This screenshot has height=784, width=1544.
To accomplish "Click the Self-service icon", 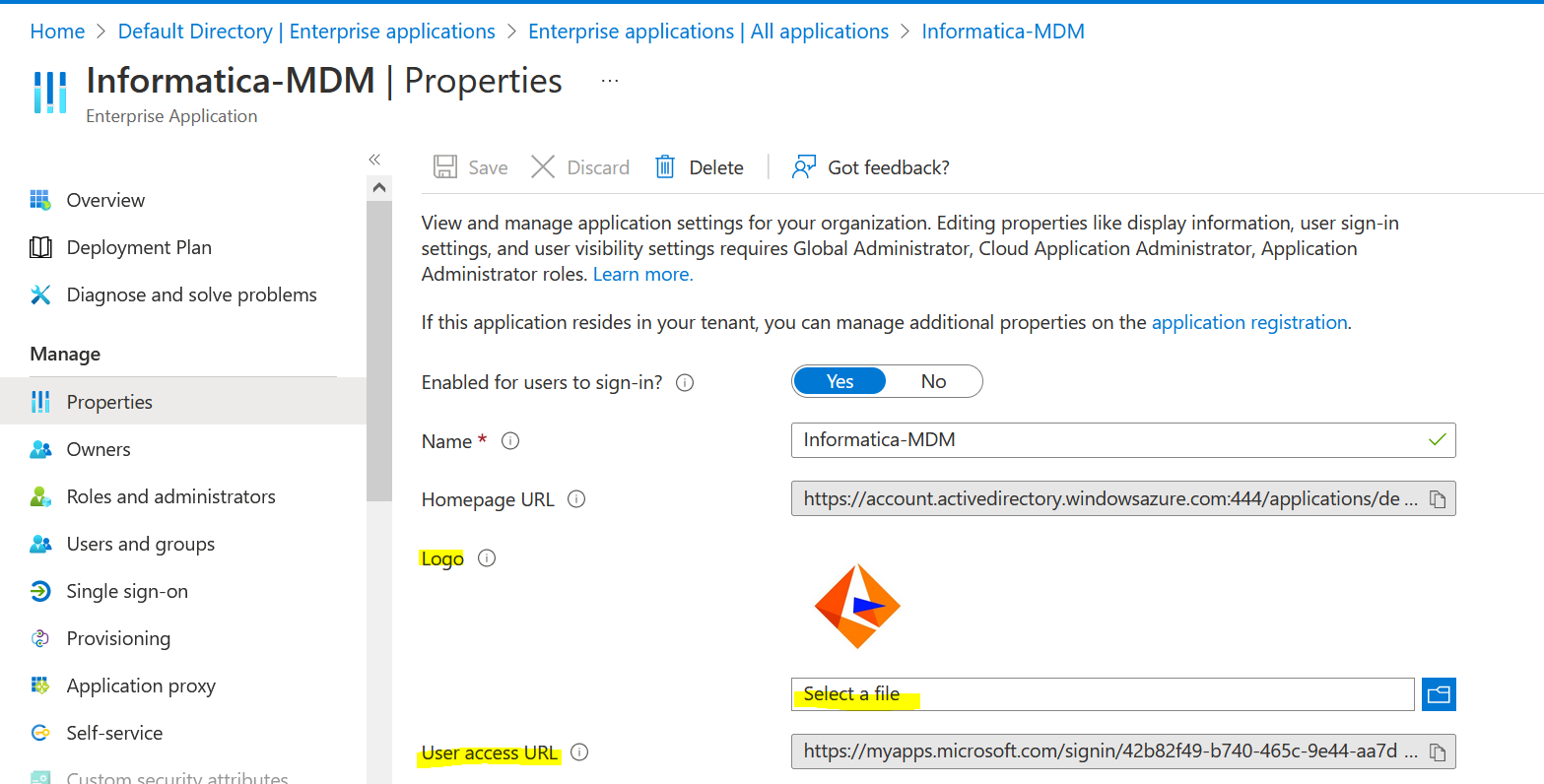I will 40,733.
